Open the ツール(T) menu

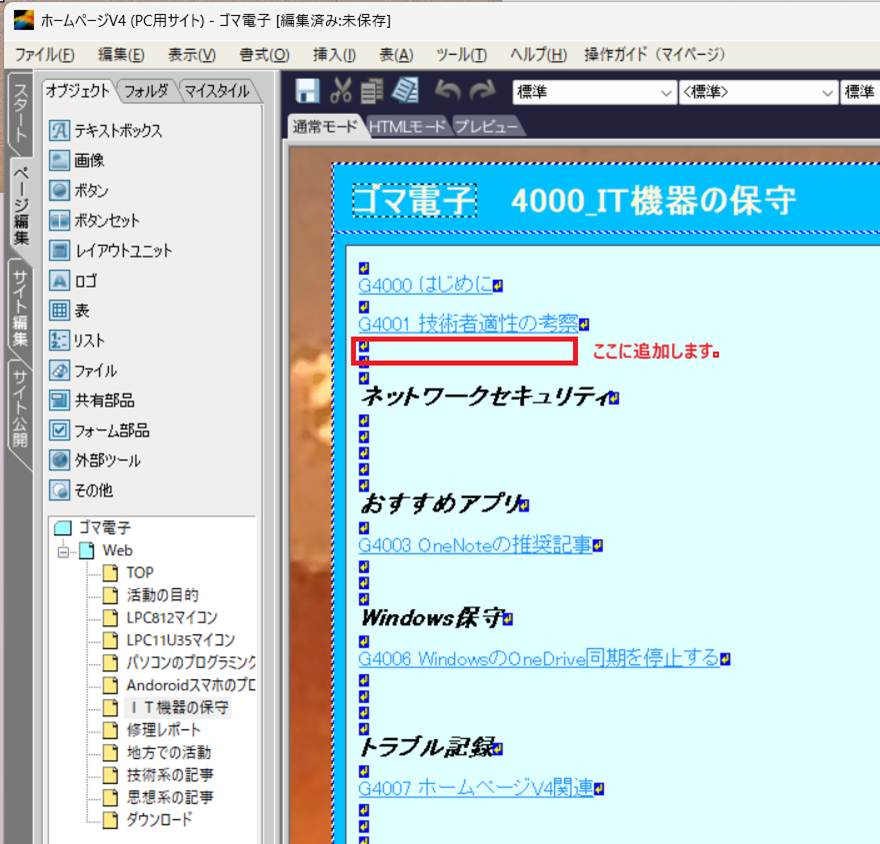click(x=461, y=54)
